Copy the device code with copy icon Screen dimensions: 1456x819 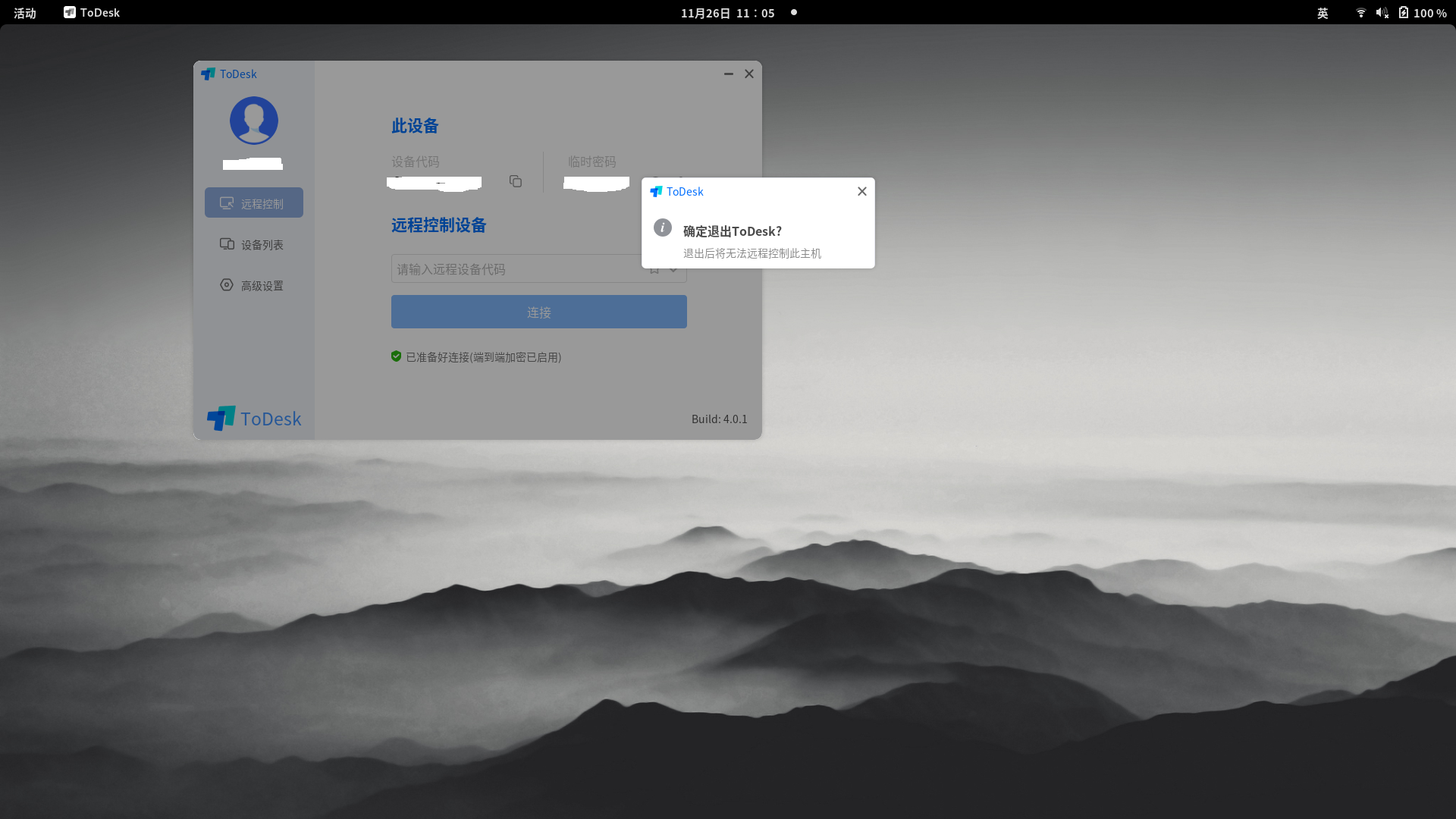pos(516,181)
